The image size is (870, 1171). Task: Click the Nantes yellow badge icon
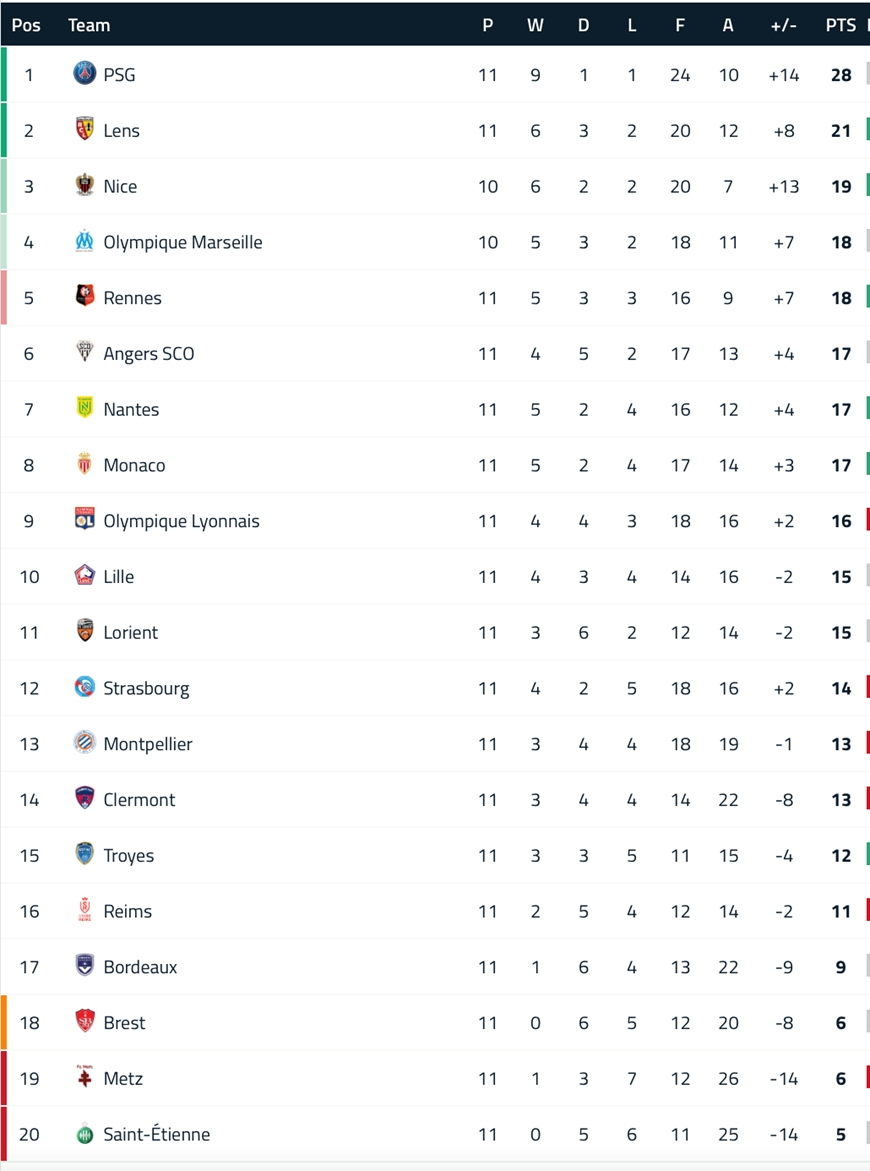tap(84, 407)
